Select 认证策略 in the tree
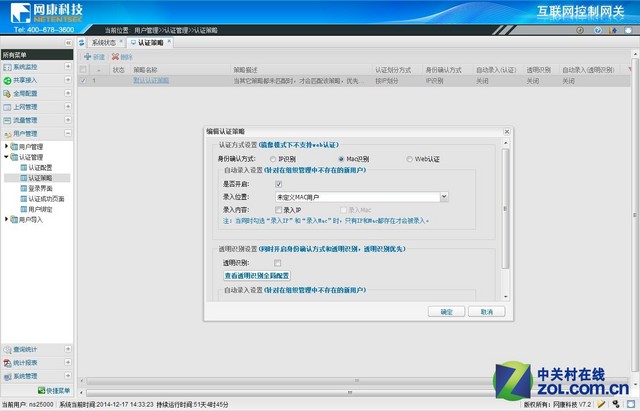 click(x=40, y=178)
